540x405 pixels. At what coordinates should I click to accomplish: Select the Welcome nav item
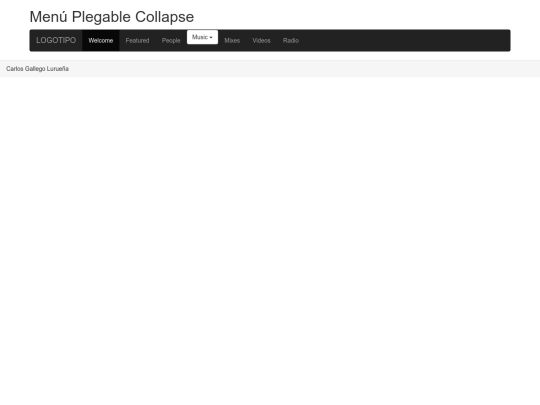[x=101, y=40]
